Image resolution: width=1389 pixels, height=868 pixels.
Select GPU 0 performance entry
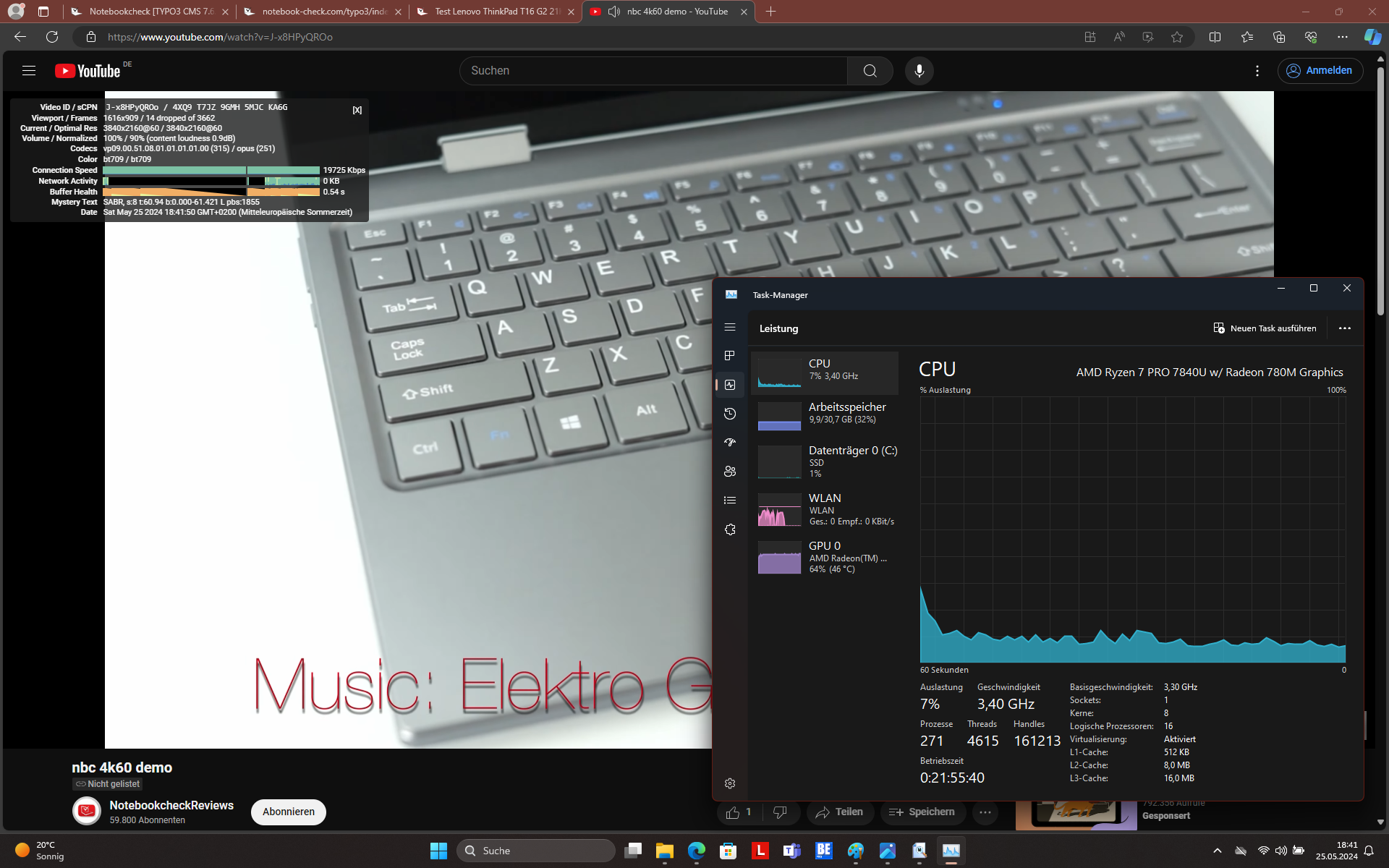(825, 557)
